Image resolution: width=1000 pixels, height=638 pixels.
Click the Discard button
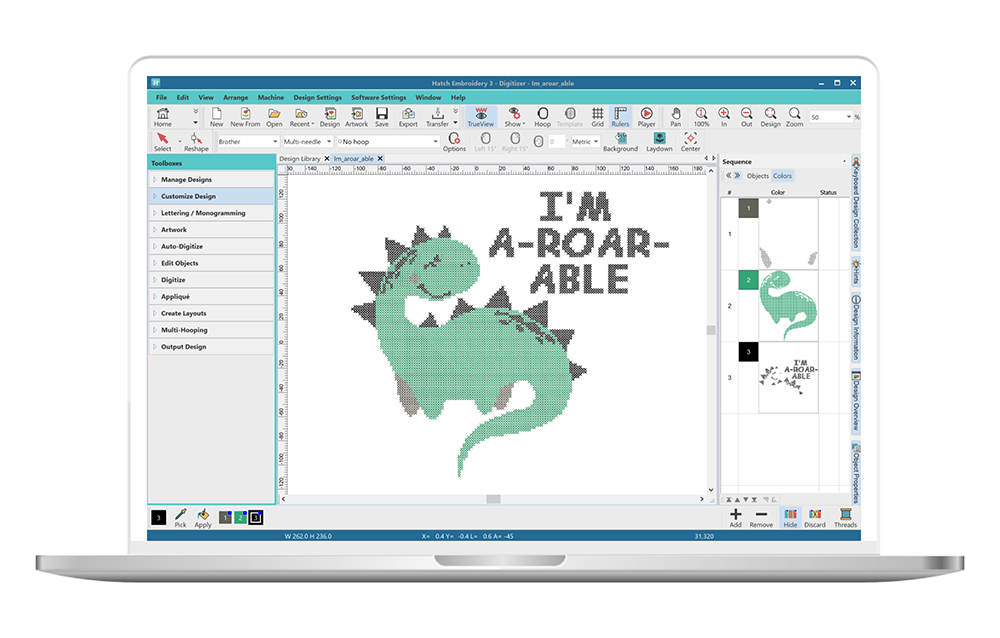tap(815, 517)
